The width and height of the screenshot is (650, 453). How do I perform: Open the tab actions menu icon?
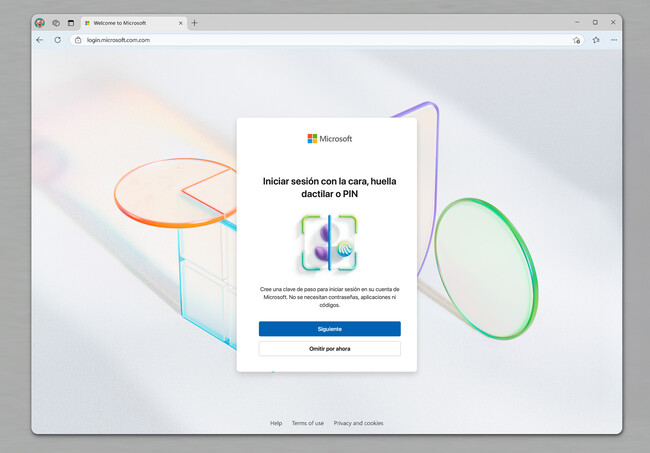(71, 22)
